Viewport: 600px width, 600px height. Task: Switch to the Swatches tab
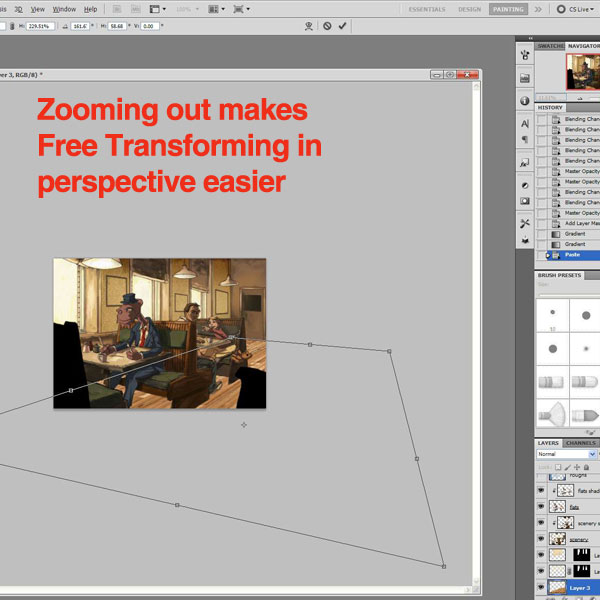click(x=550, y=46)
